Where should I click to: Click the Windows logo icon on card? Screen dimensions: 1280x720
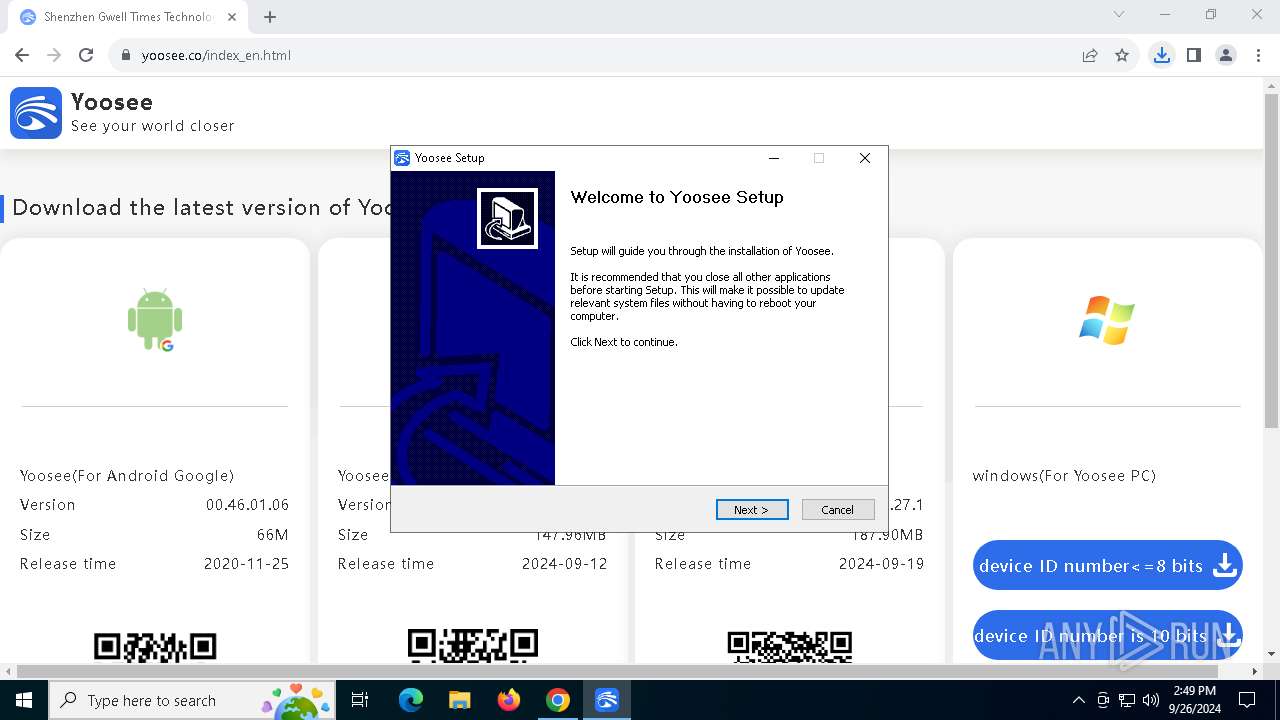click(x=1107, y=320)
